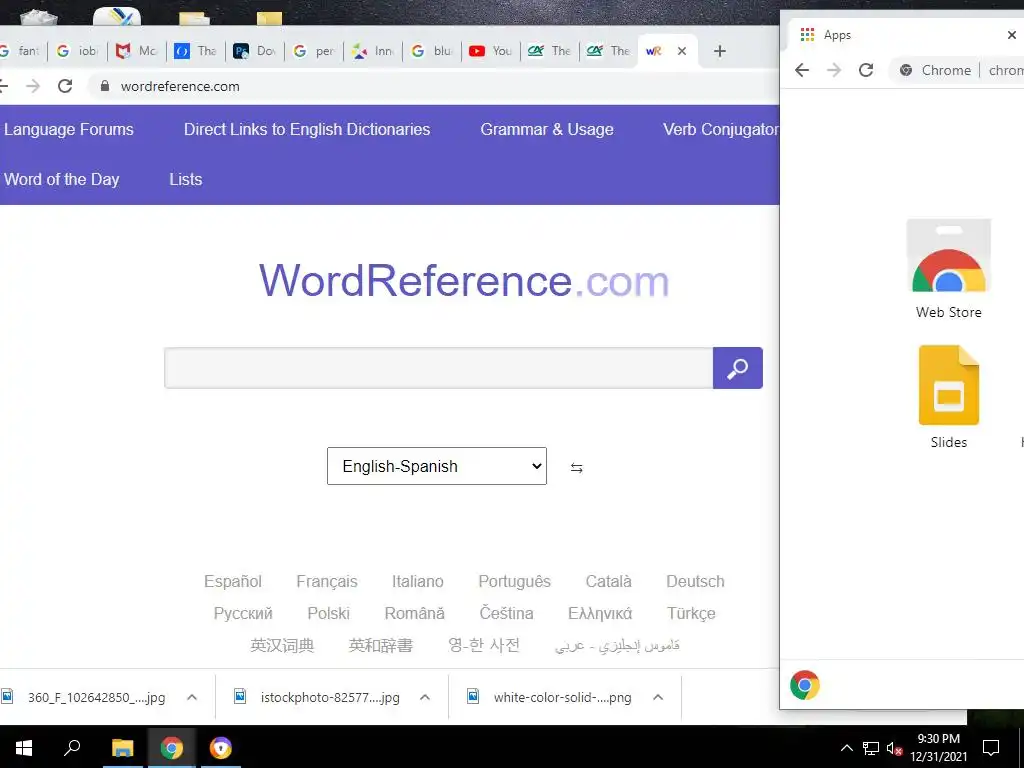
Task: Switch site language to Čeština
Action: tap(506, 613)
